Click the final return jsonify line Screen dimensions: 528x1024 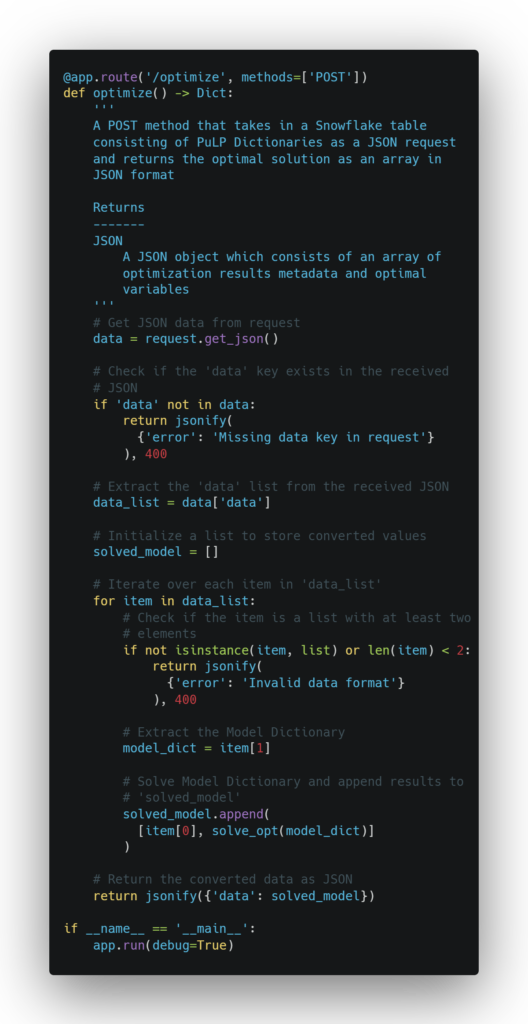click(x=234, y=895)
